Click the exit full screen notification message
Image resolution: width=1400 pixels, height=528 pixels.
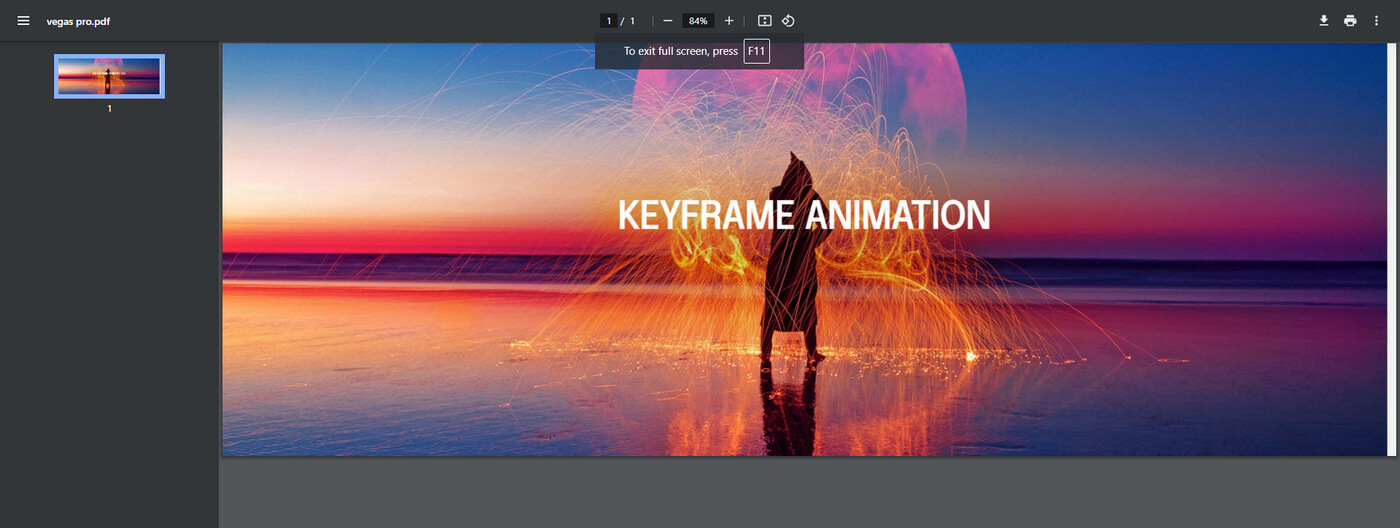[x=681, y=51]
